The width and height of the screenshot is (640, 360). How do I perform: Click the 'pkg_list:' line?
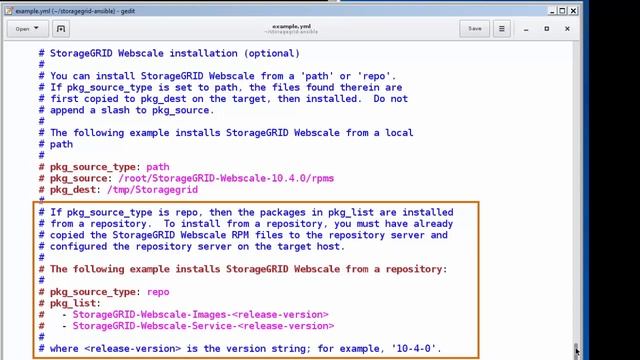[x=69, y=303]
